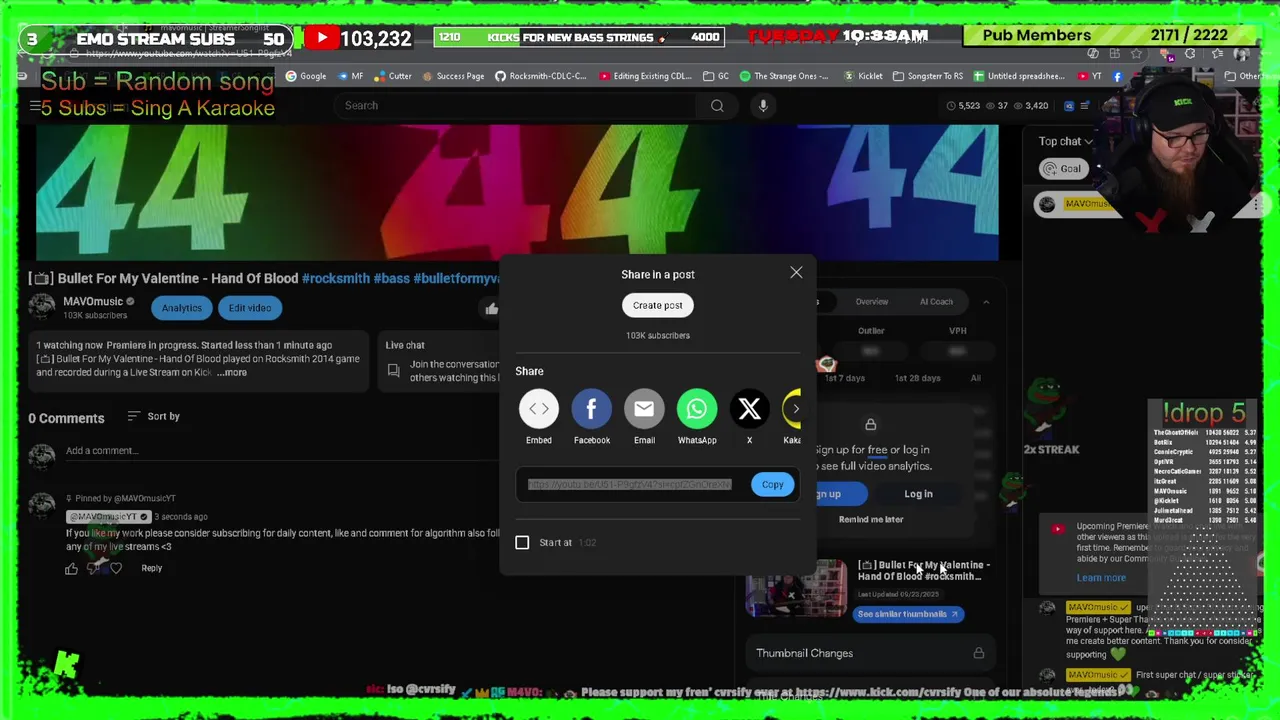Expand the description with ...more
1280x720 pixels.
pyautogui.click(x=231, y=372)
